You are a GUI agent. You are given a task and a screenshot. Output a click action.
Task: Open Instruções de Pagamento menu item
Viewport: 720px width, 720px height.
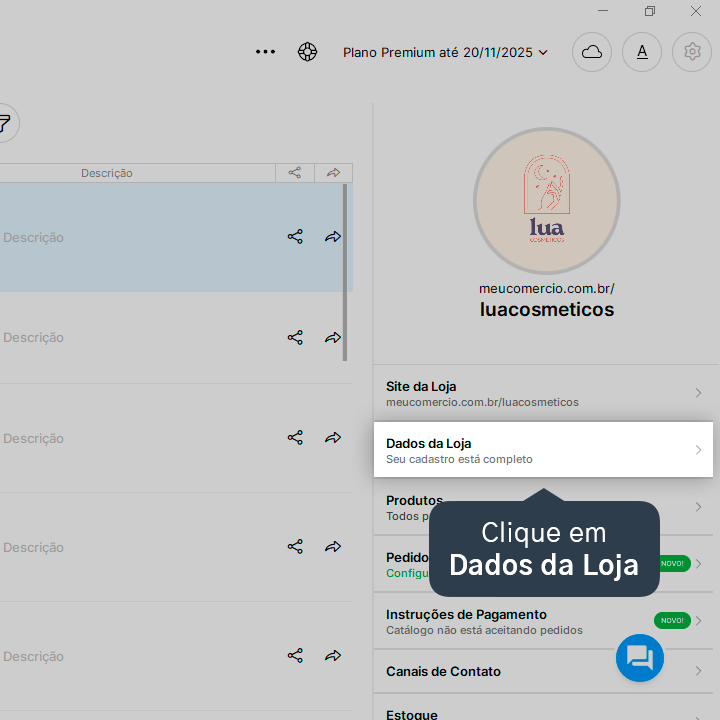coord(543,621)
